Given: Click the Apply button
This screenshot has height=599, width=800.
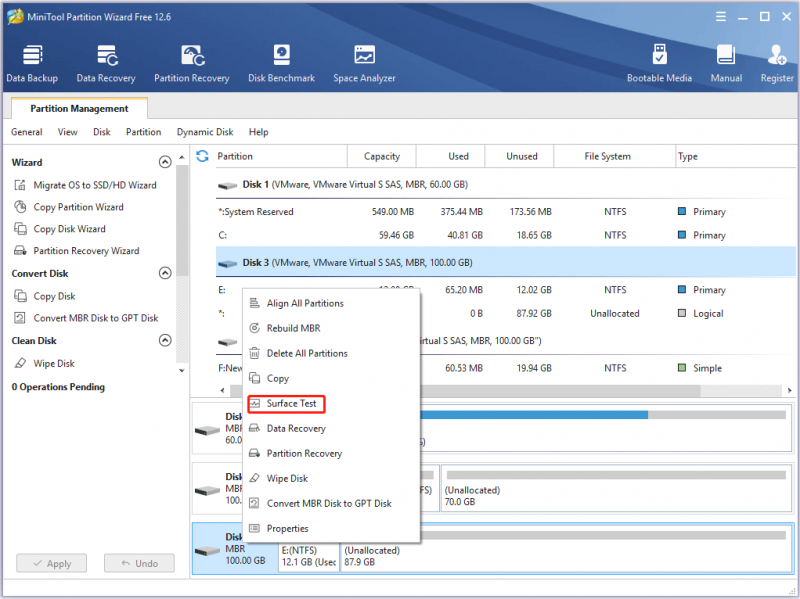Looking at the screenshot, I should coord(52,563).
